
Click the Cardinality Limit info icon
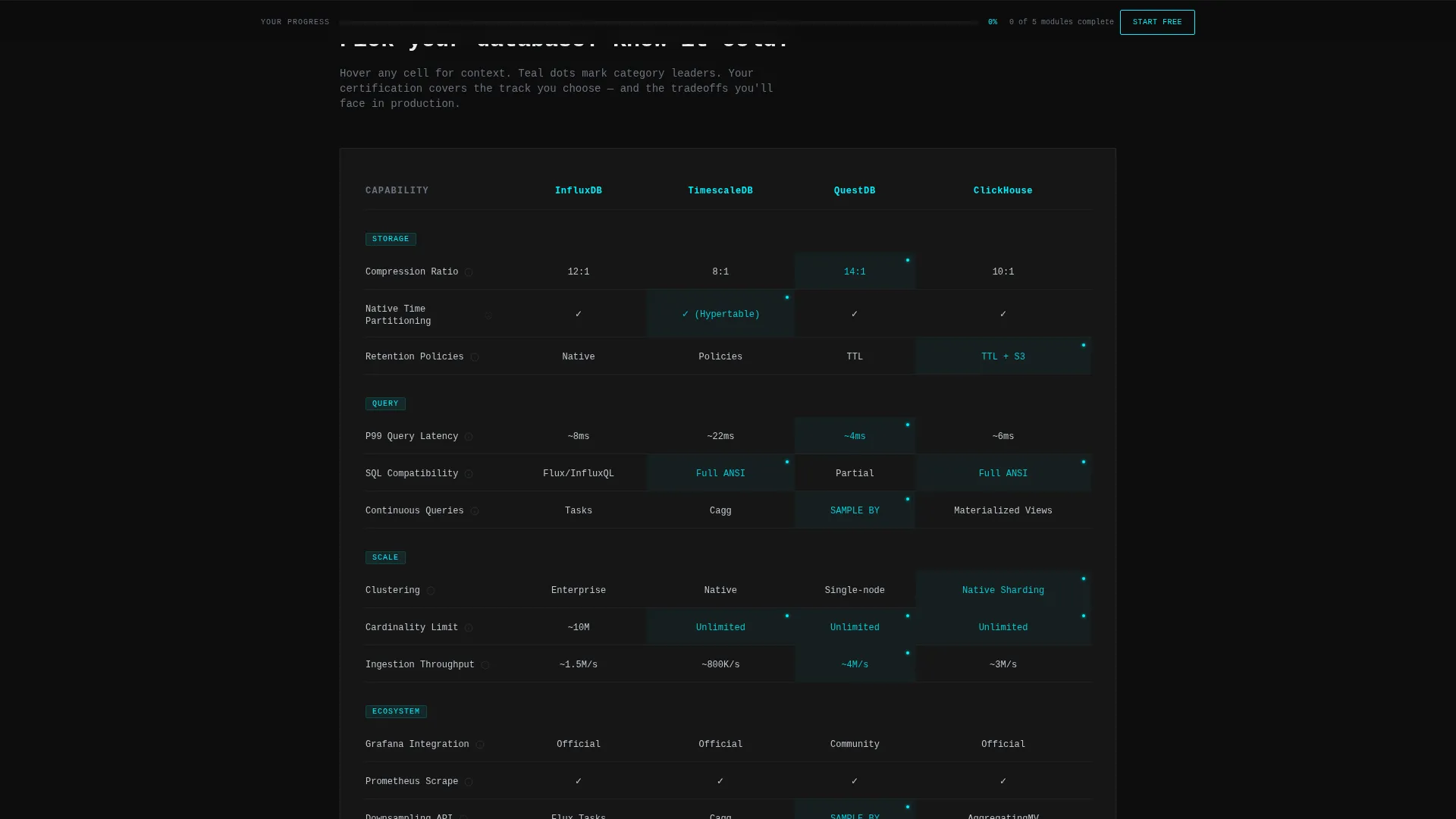(469, 628)
